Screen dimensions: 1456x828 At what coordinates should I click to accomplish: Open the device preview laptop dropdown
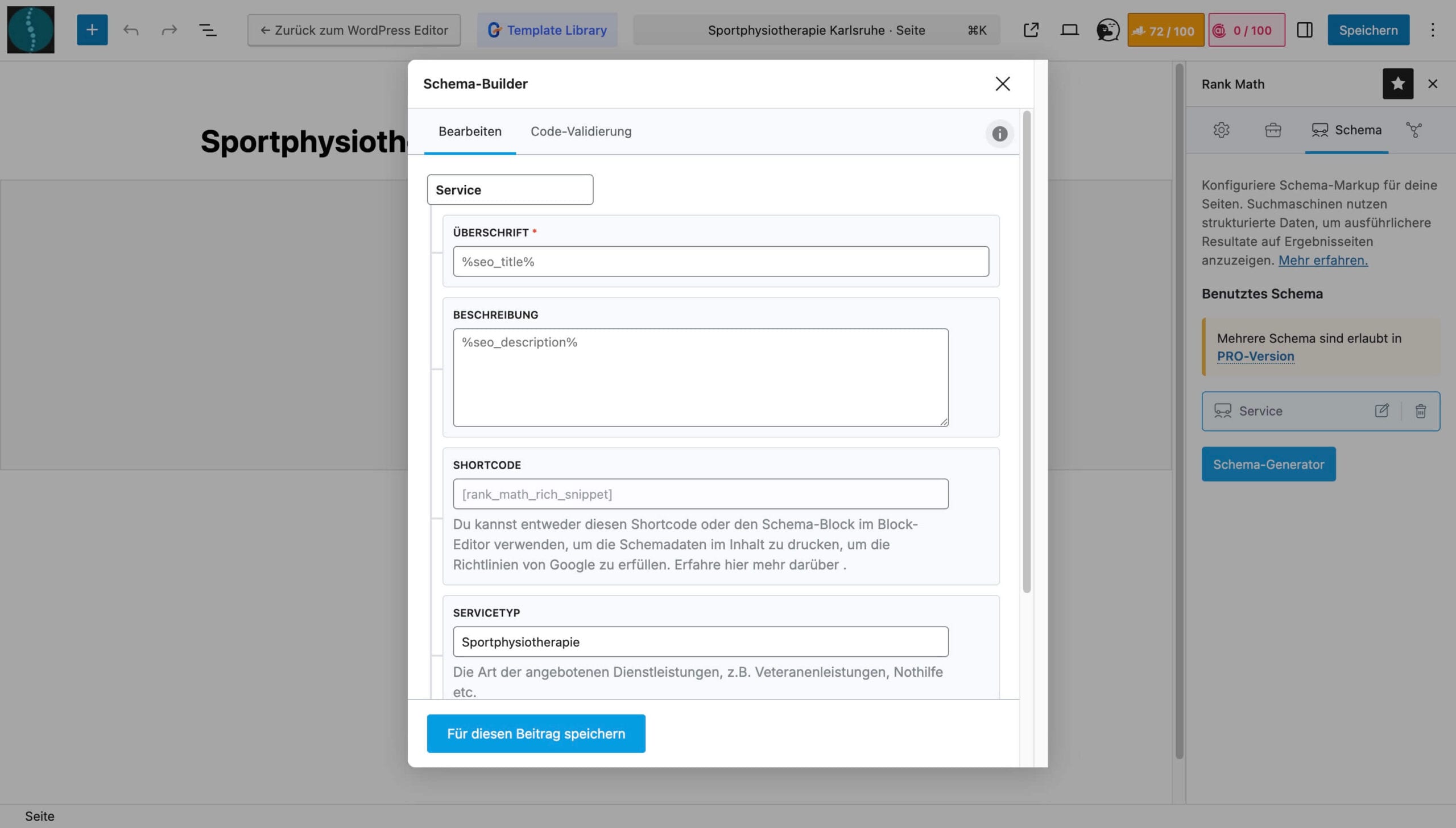1069,30
